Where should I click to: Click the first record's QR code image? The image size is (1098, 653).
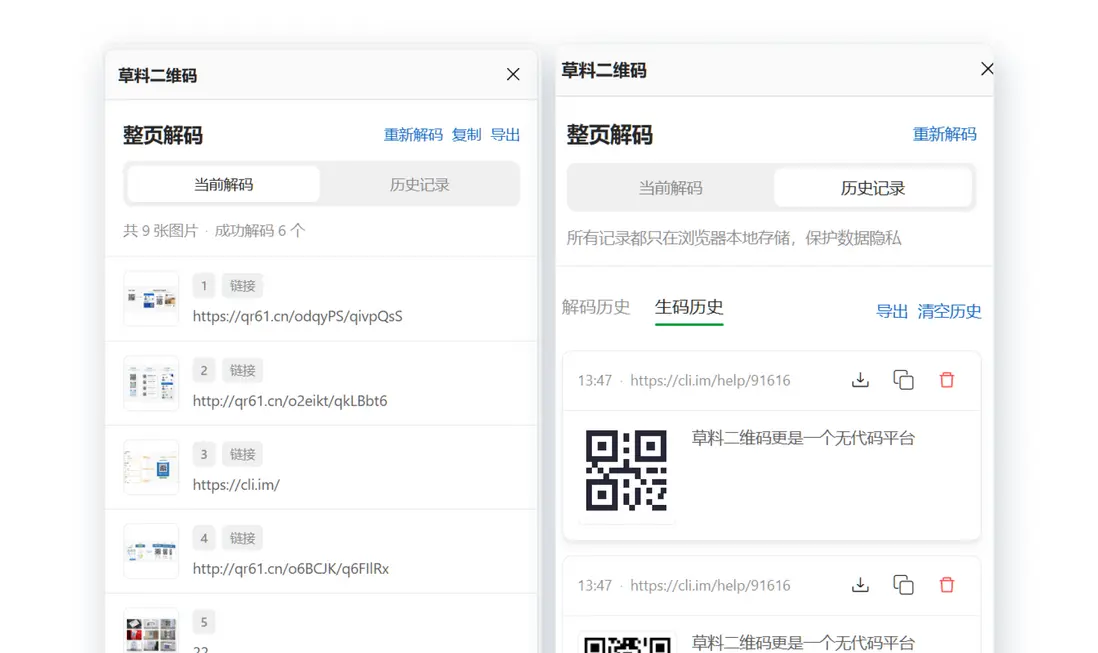(626, 470)
